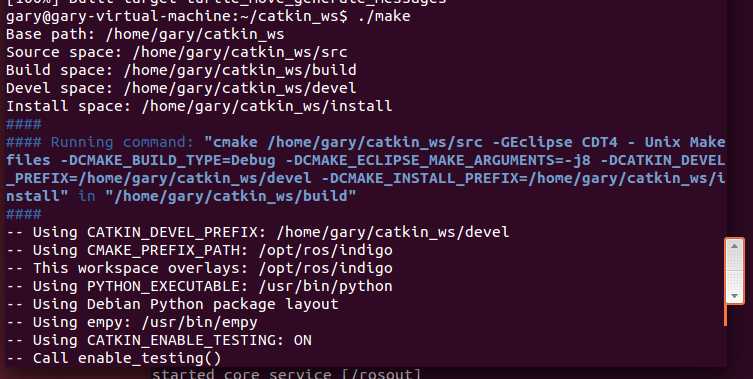Click the Source space path text
The image size is (753, 379).
tap(240, 52)
